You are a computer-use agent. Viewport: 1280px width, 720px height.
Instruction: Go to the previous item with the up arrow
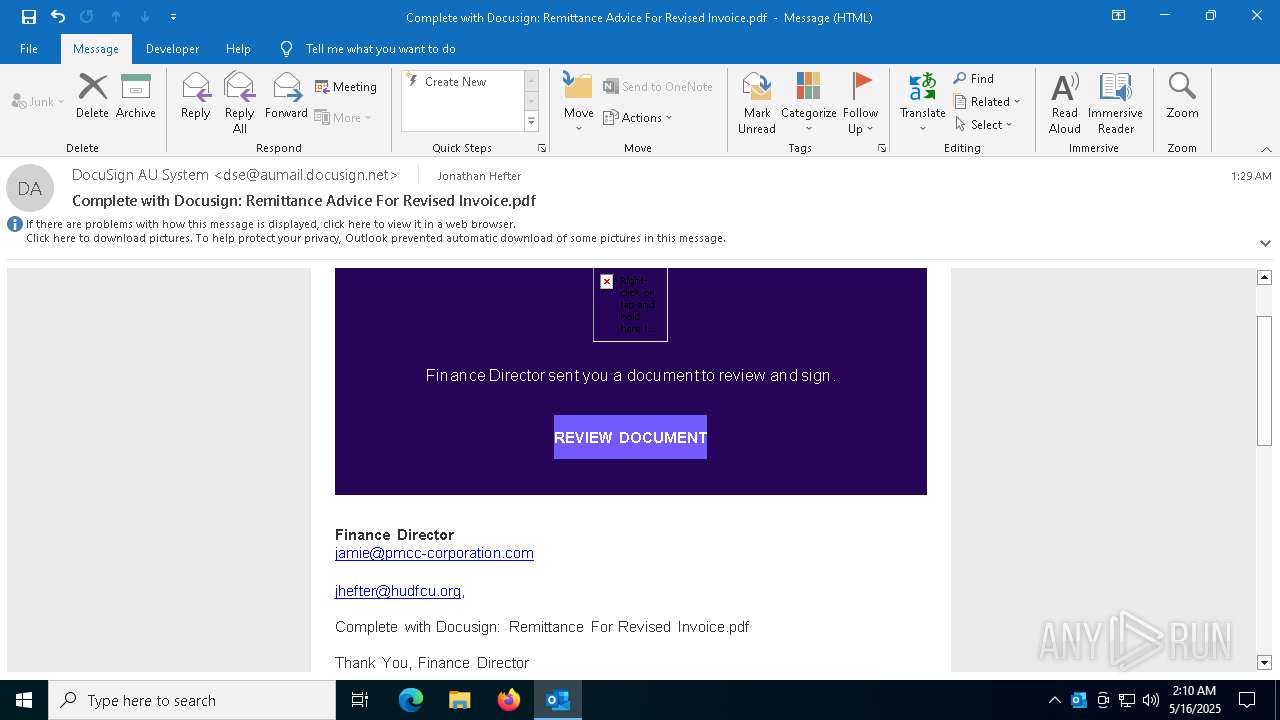(x=116, y=17)
